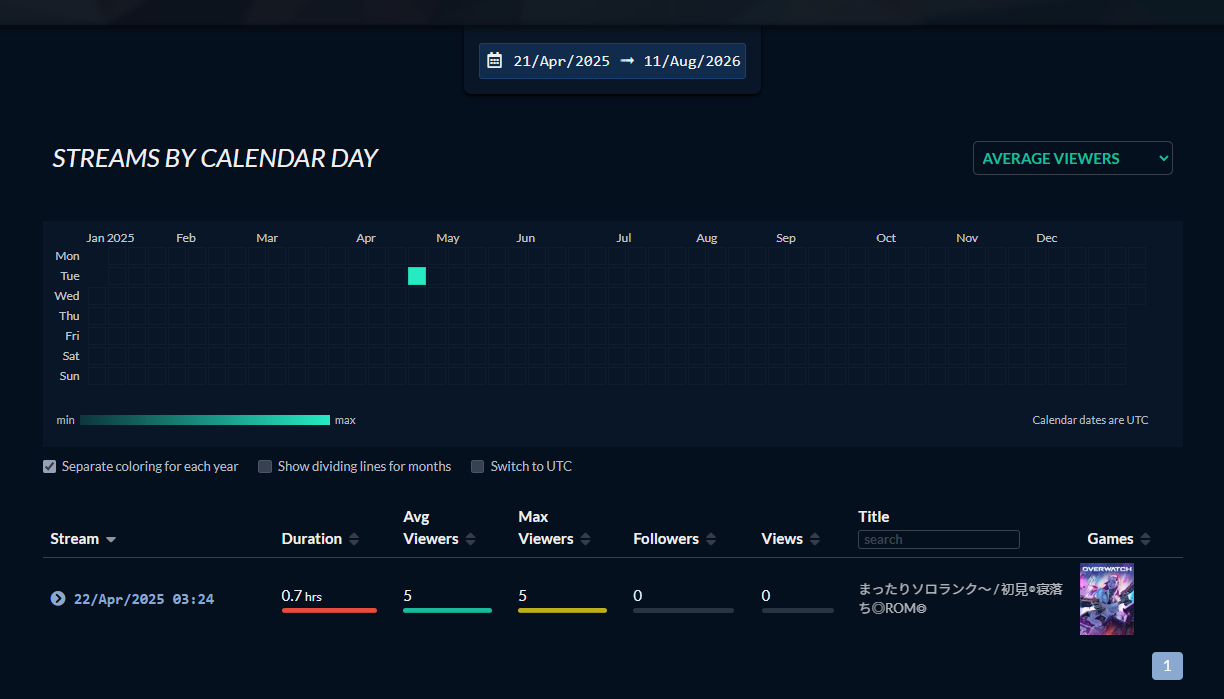Click the Followers column sort icon
1224x699 pixels.
point(711,539)
